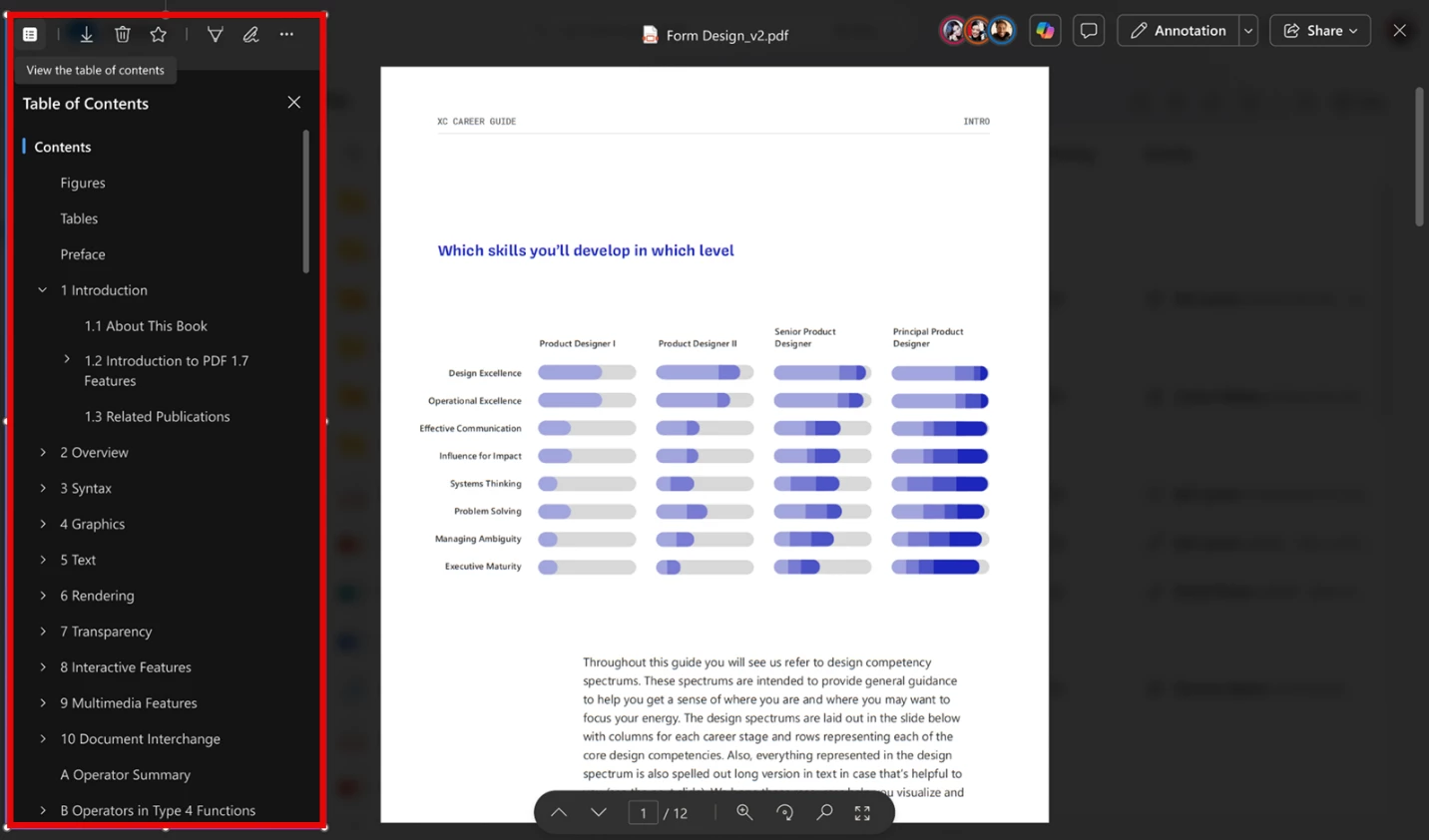The width and height of the screenshot is (1429, 840).
Task: Click the trash delete icon
Action: [123, 35]
